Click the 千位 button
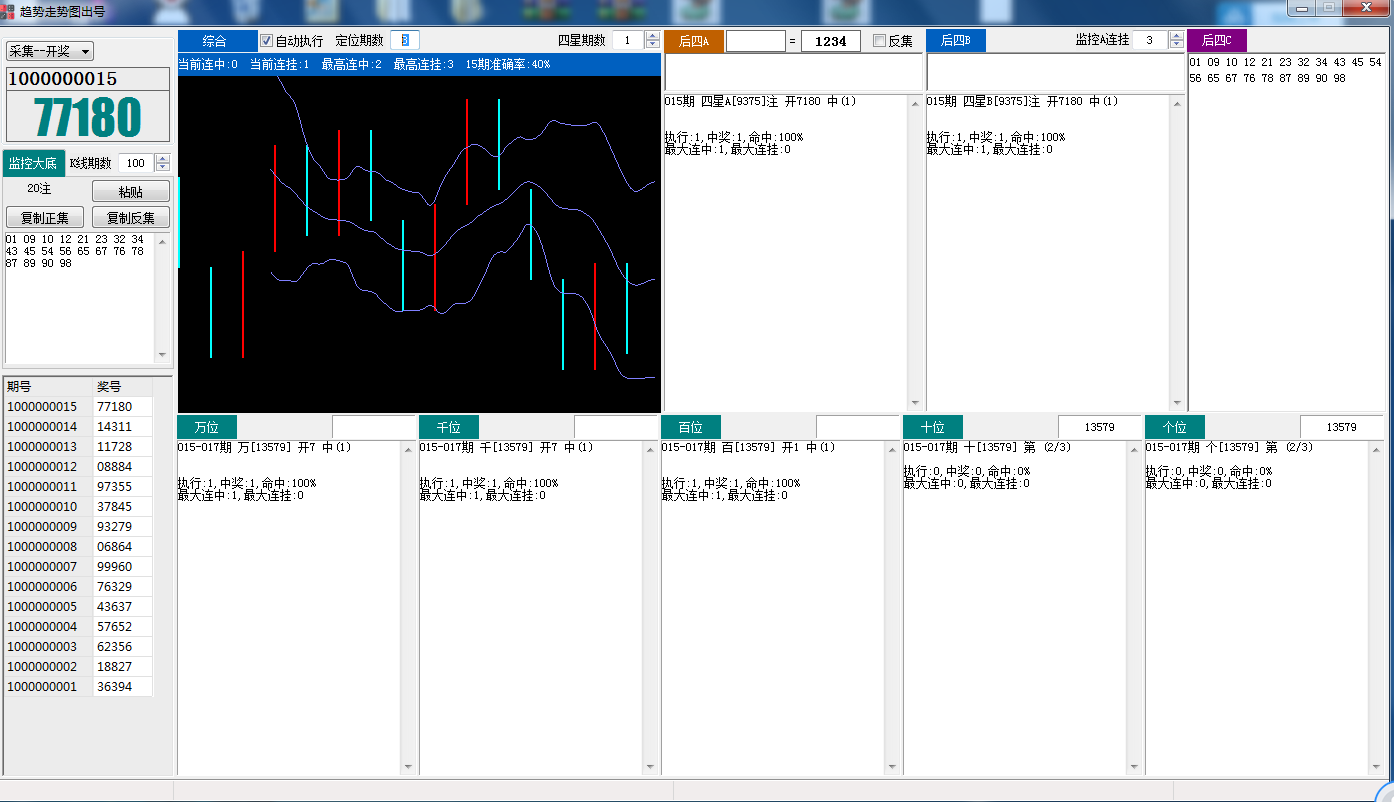This screenshot has height=802, width=1394. coord(448,427)
